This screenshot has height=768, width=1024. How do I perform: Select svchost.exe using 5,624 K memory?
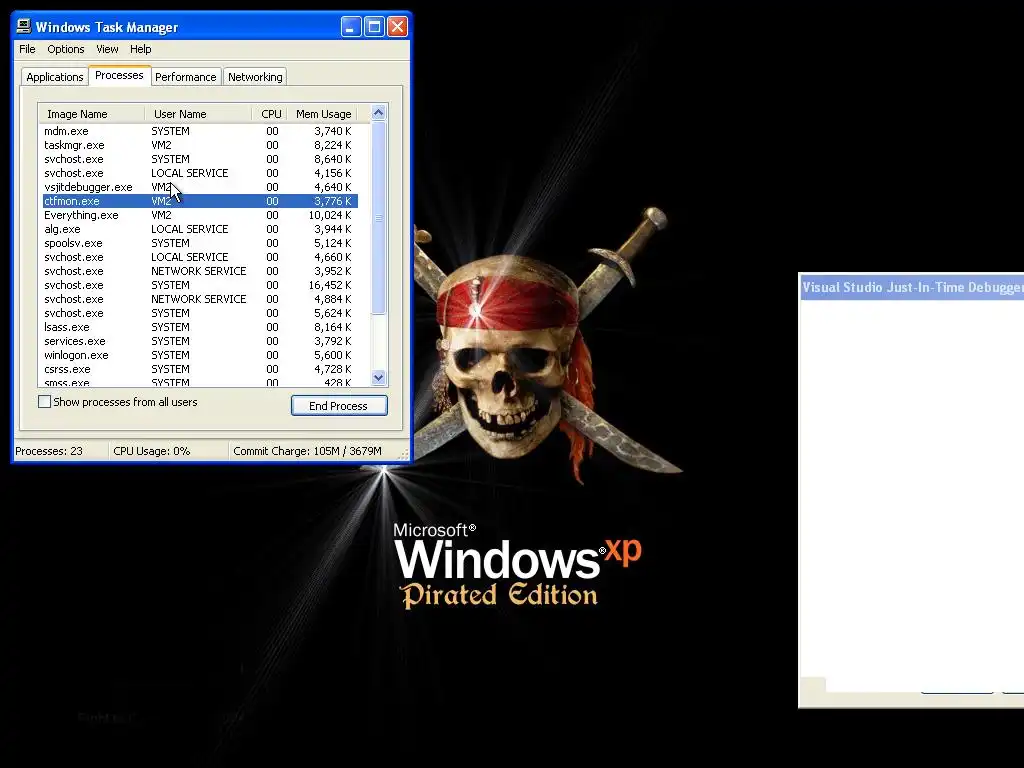[198, 313]
